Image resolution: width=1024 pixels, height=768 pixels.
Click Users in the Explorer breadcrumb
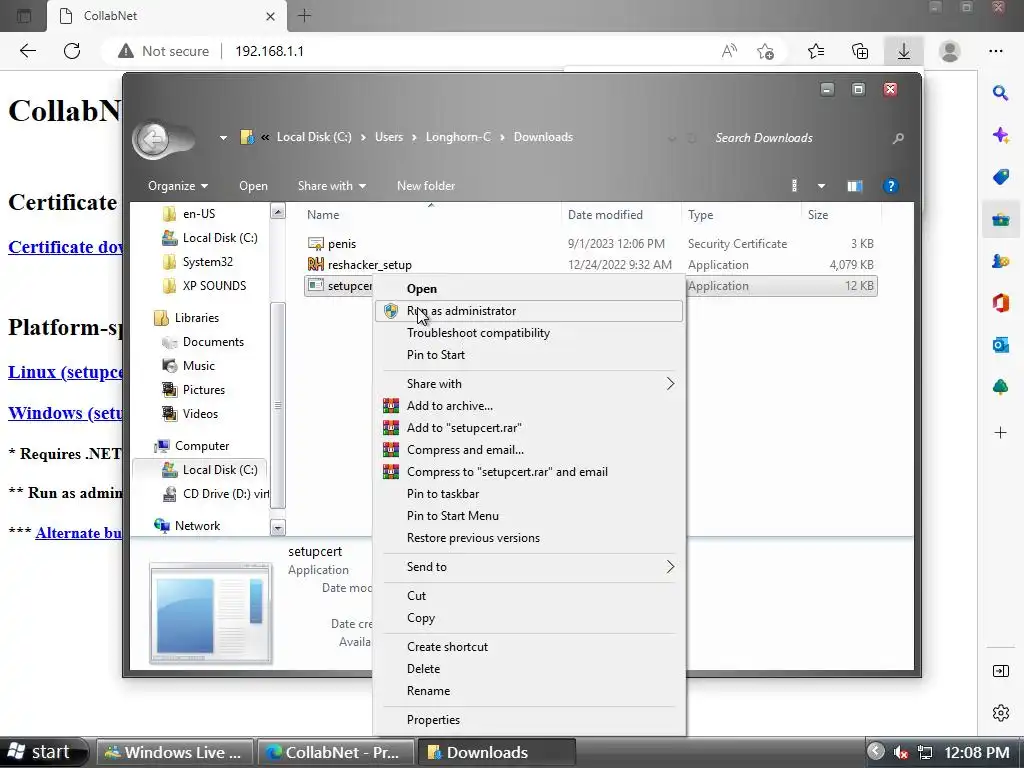[389, 137]
